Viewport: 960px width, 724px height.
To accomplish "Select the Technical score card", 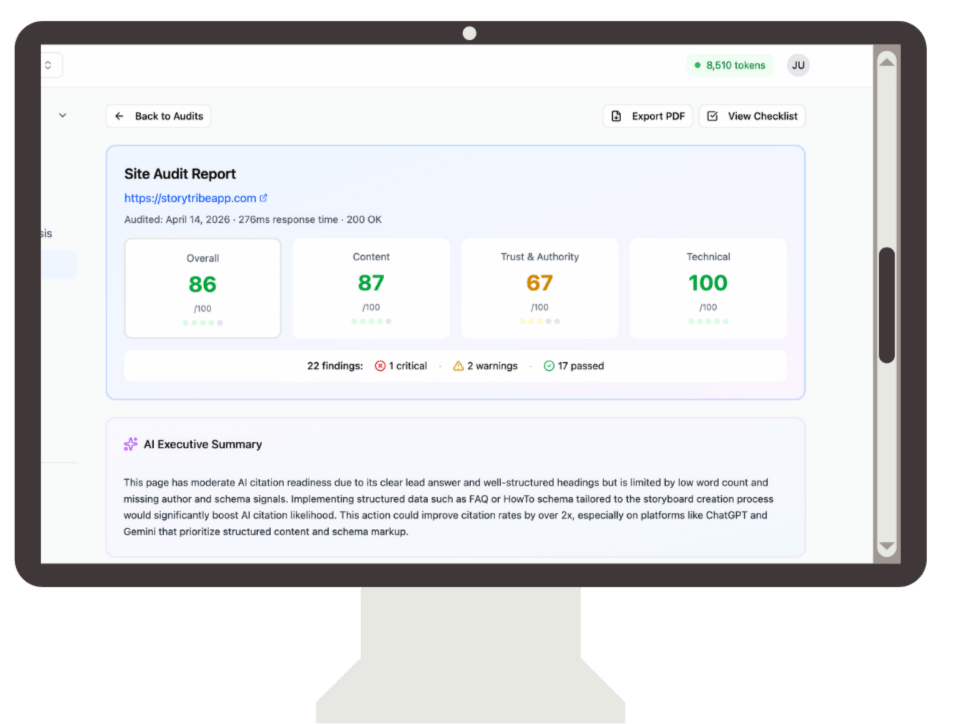I will click(x=708, y=288).
